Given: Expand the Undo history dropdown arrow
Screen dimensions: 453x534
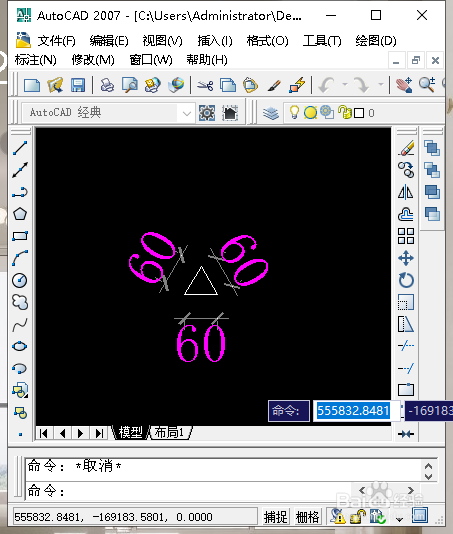Looking at the screenshot, I should 345,84.
